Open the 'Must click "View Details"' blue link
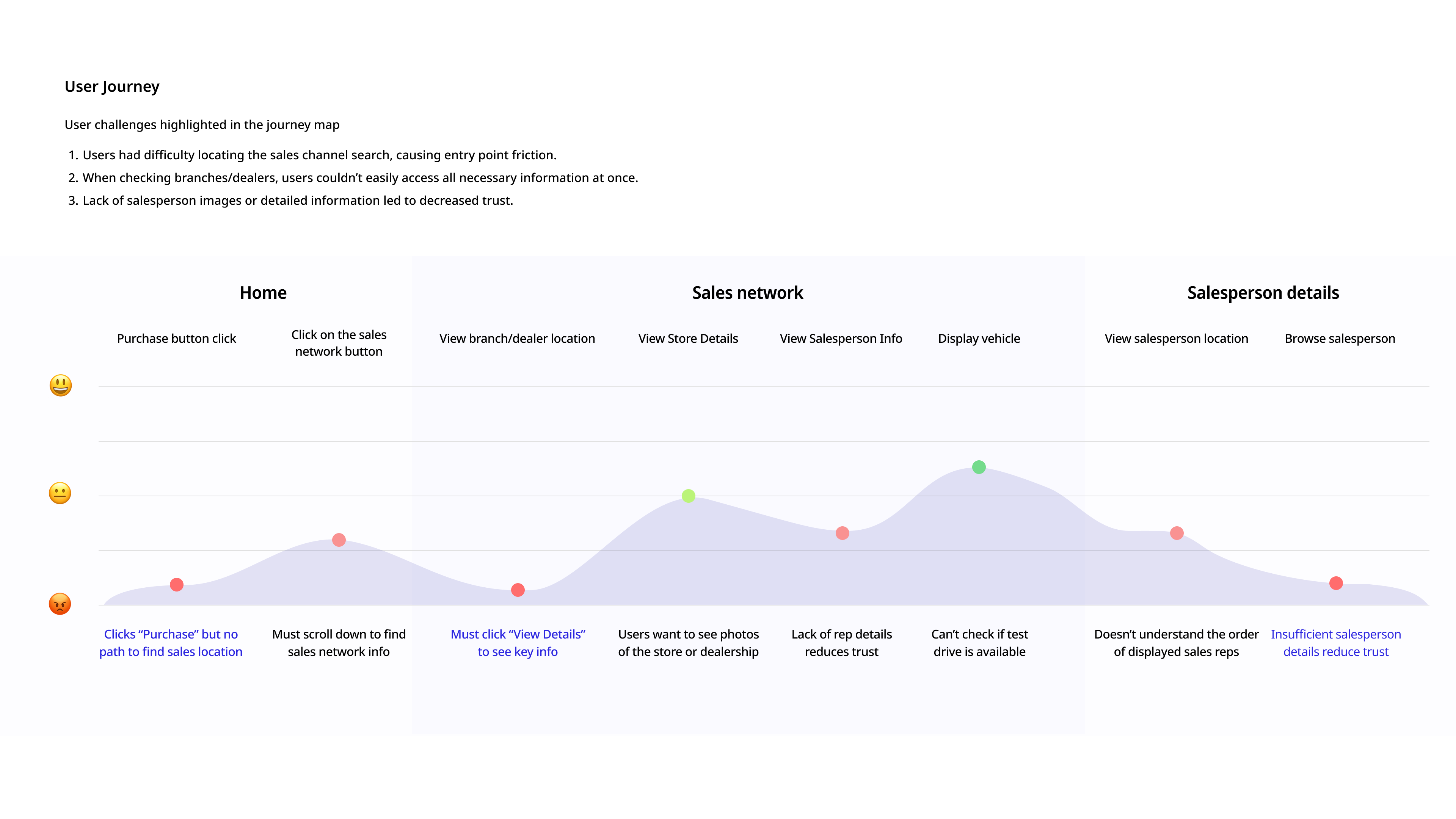 tap(518, 643)
